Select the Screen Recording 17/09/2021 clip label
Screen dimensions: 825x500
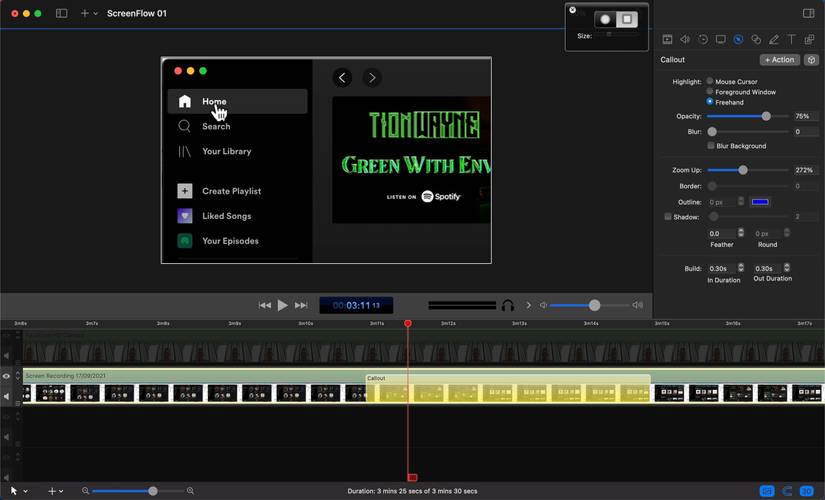tap(66, 376)
